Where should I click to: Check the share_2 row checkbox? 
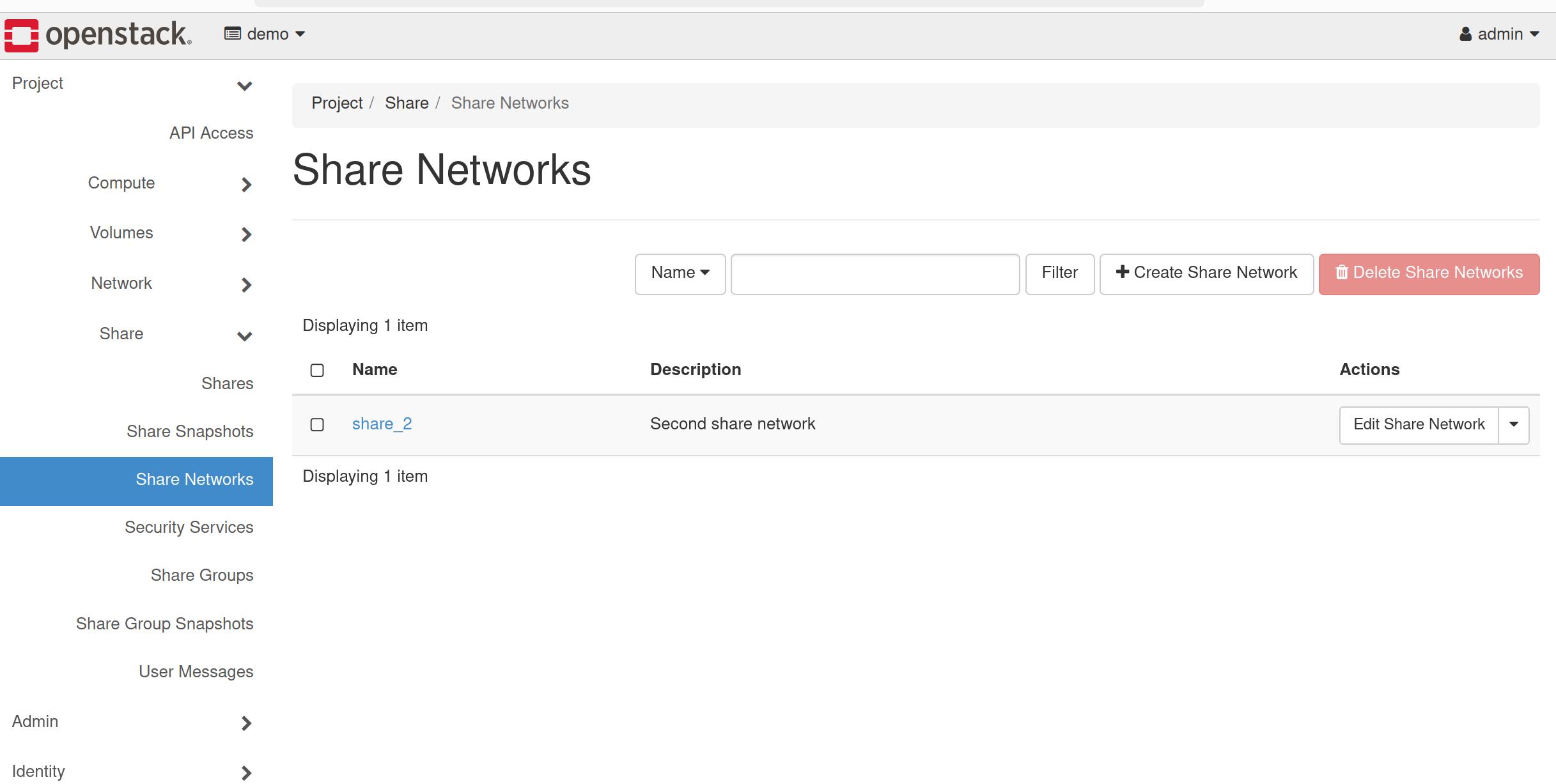[x=317, y=425]
